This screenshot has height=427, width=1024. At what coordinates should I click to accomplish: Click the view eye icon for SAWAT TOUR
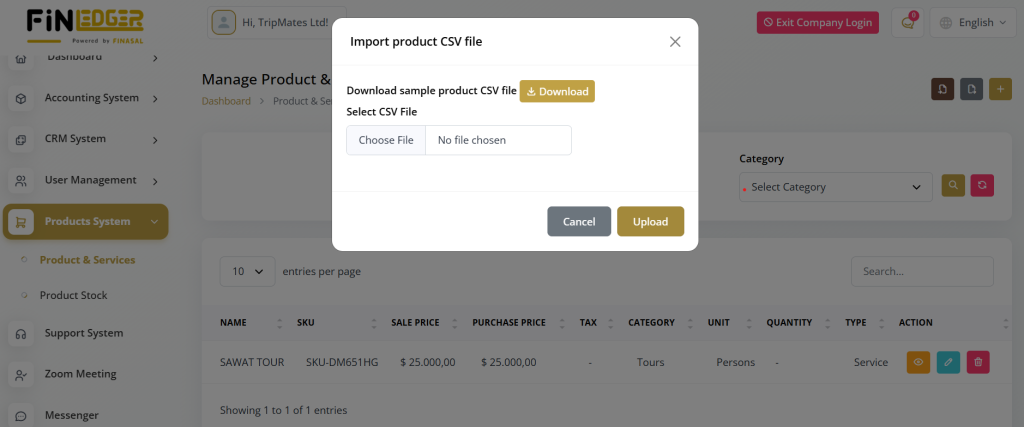pos(918,362)
